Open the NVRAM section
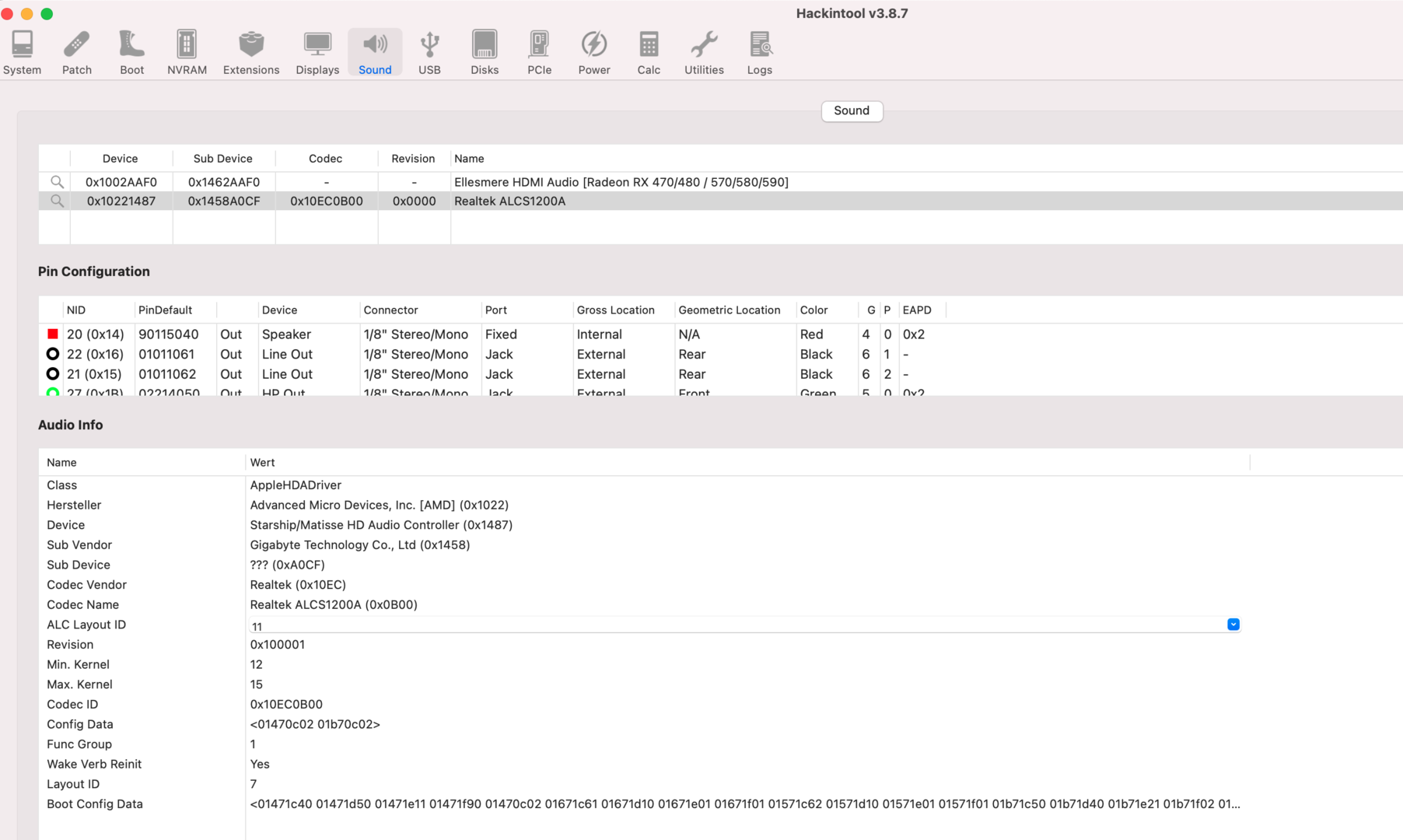1403x840 pixels. click(x=187, y=53)
